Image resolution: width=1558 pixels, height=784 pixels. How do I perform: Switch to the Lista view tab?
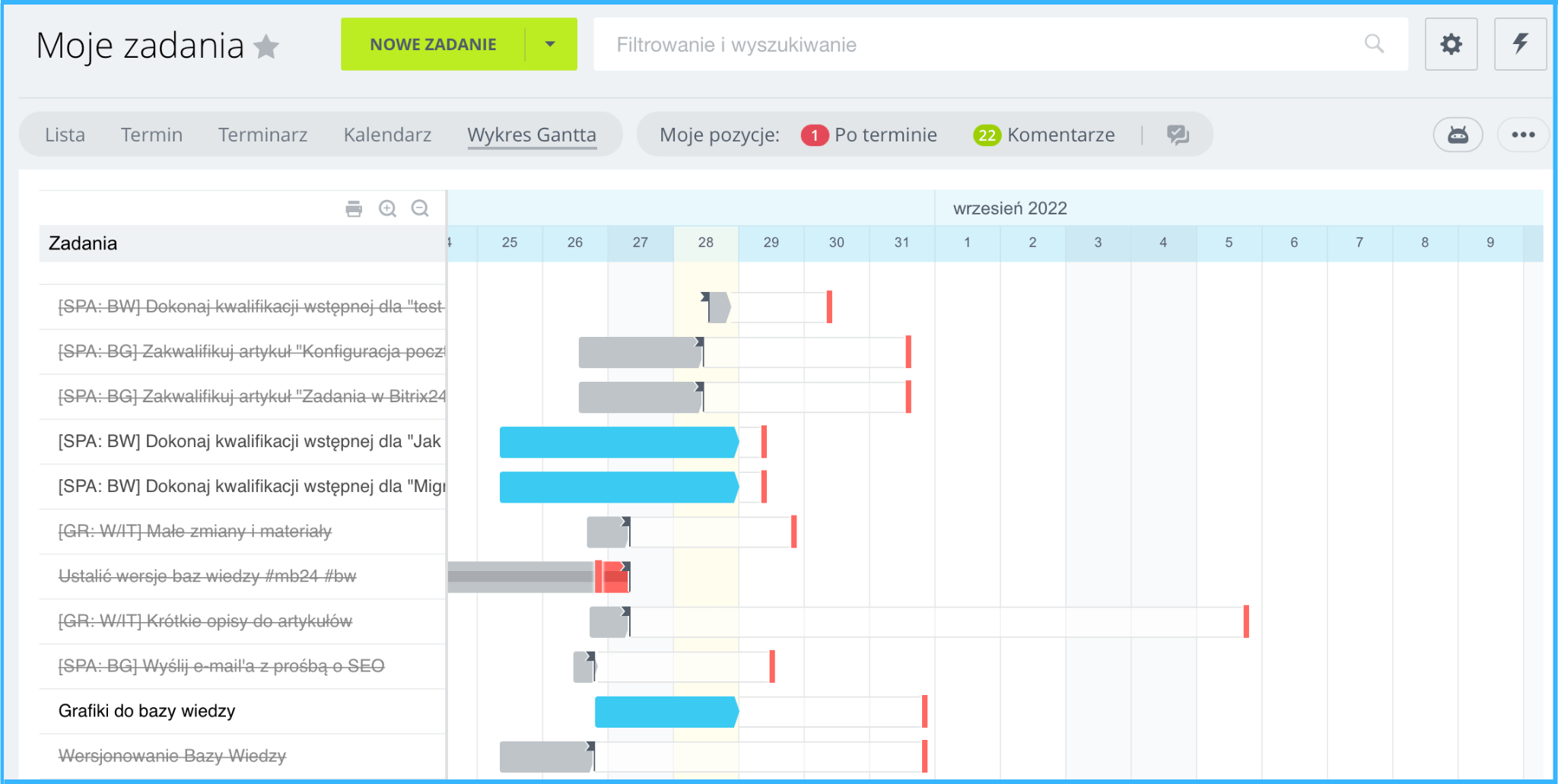(x=65, y=135)
